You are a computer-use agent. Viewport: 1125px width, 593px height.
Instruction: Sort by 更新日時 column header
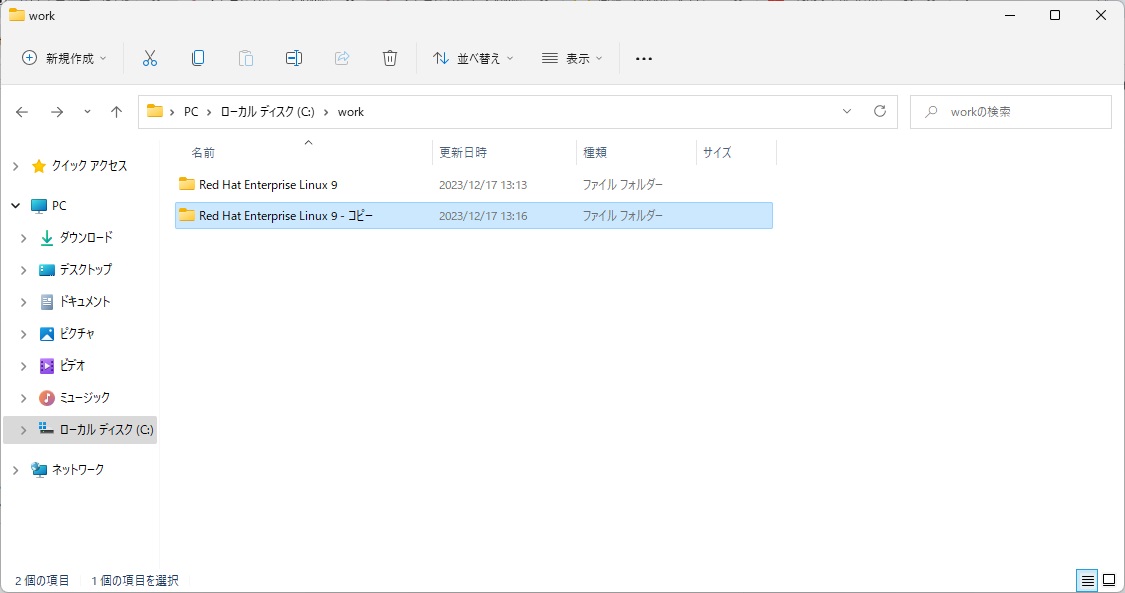(x=463, y=152)
